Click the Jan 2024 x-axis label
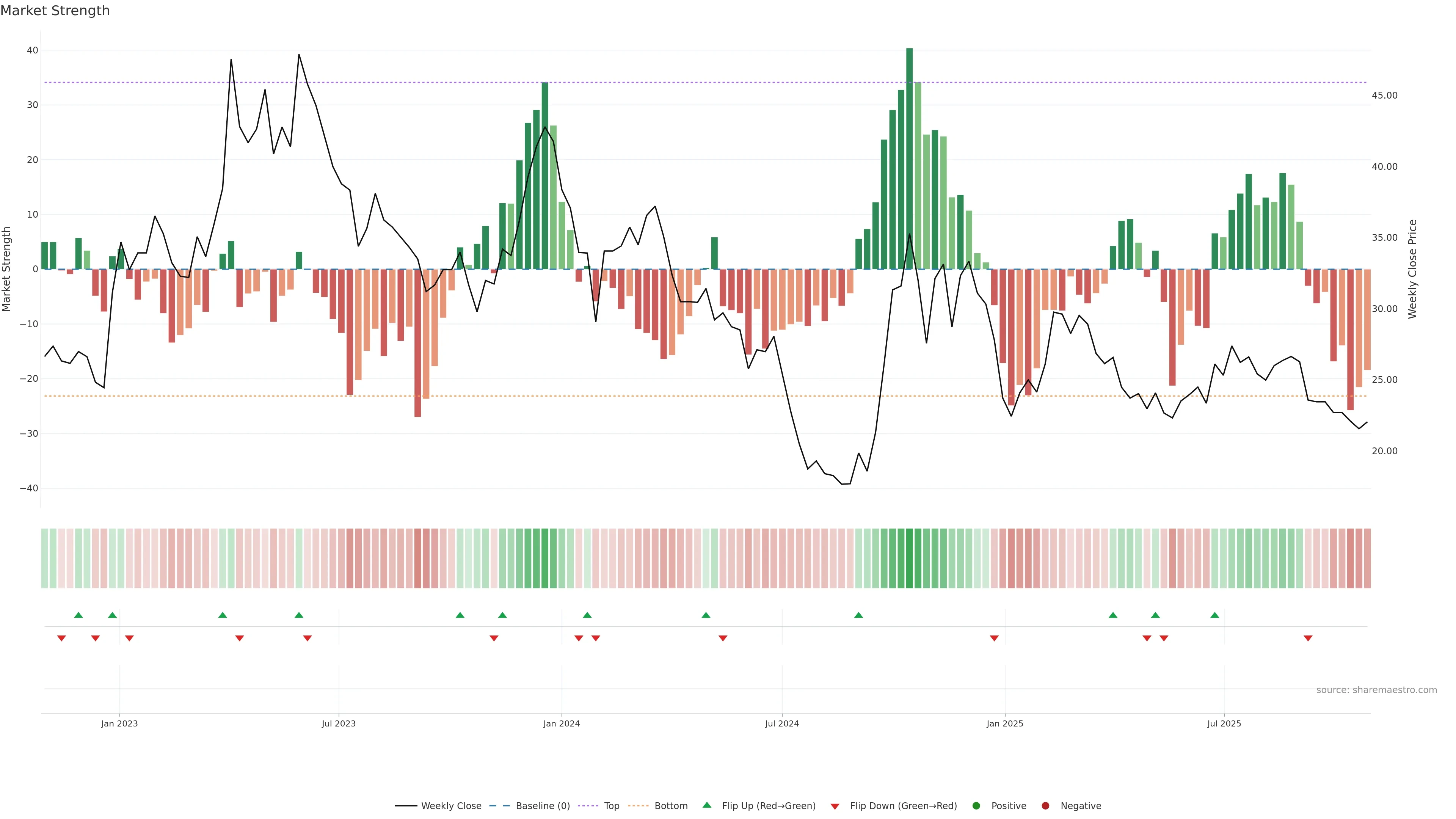This screenshot has width=1456, height=819. click(561, 723)
